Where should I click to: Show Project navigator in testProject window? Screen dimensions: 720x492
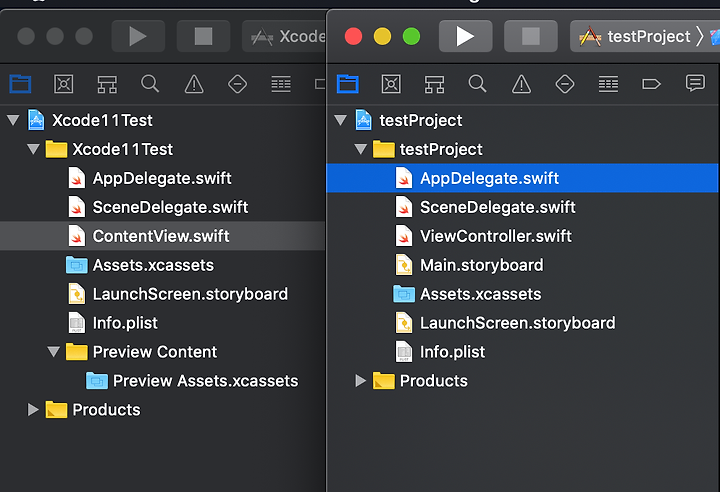(x=348, y=84)
